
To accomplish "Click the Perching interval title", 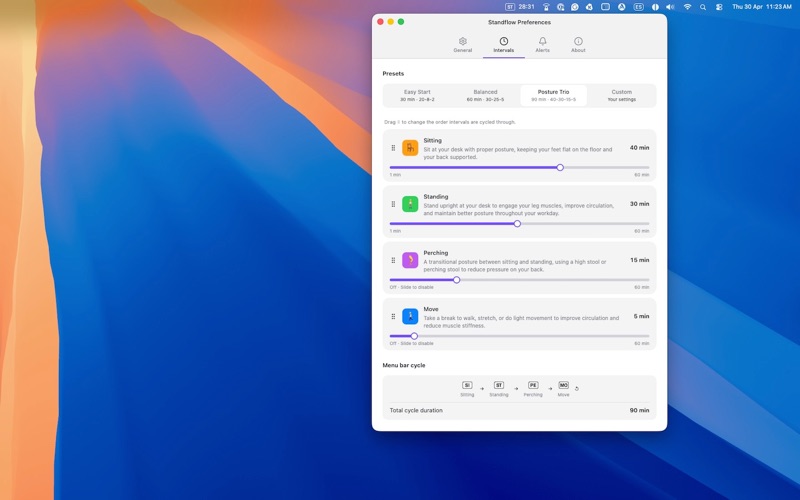I will pyautogui.click(x=435, y=253).
